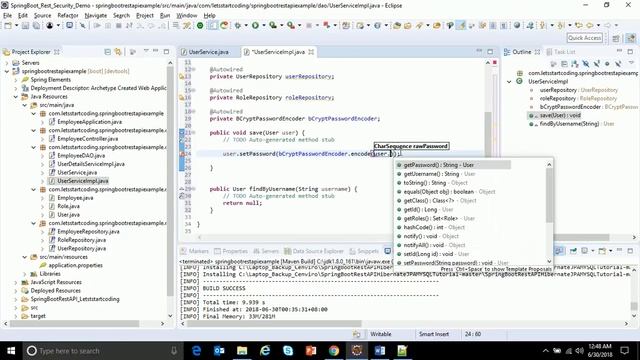Collapse the src/main/java folder
The image size is (640, 360).
click(25, 105)
